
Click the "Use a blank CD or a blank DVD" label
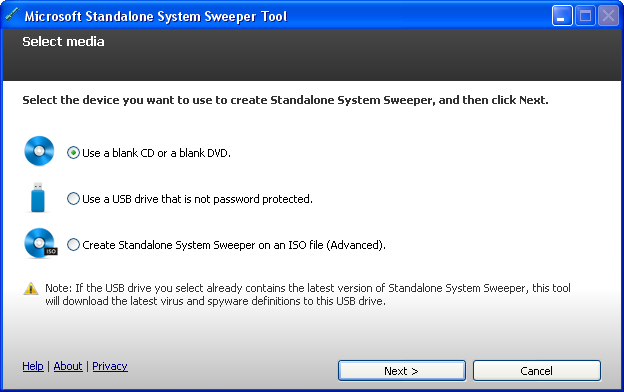pos(156,153)
